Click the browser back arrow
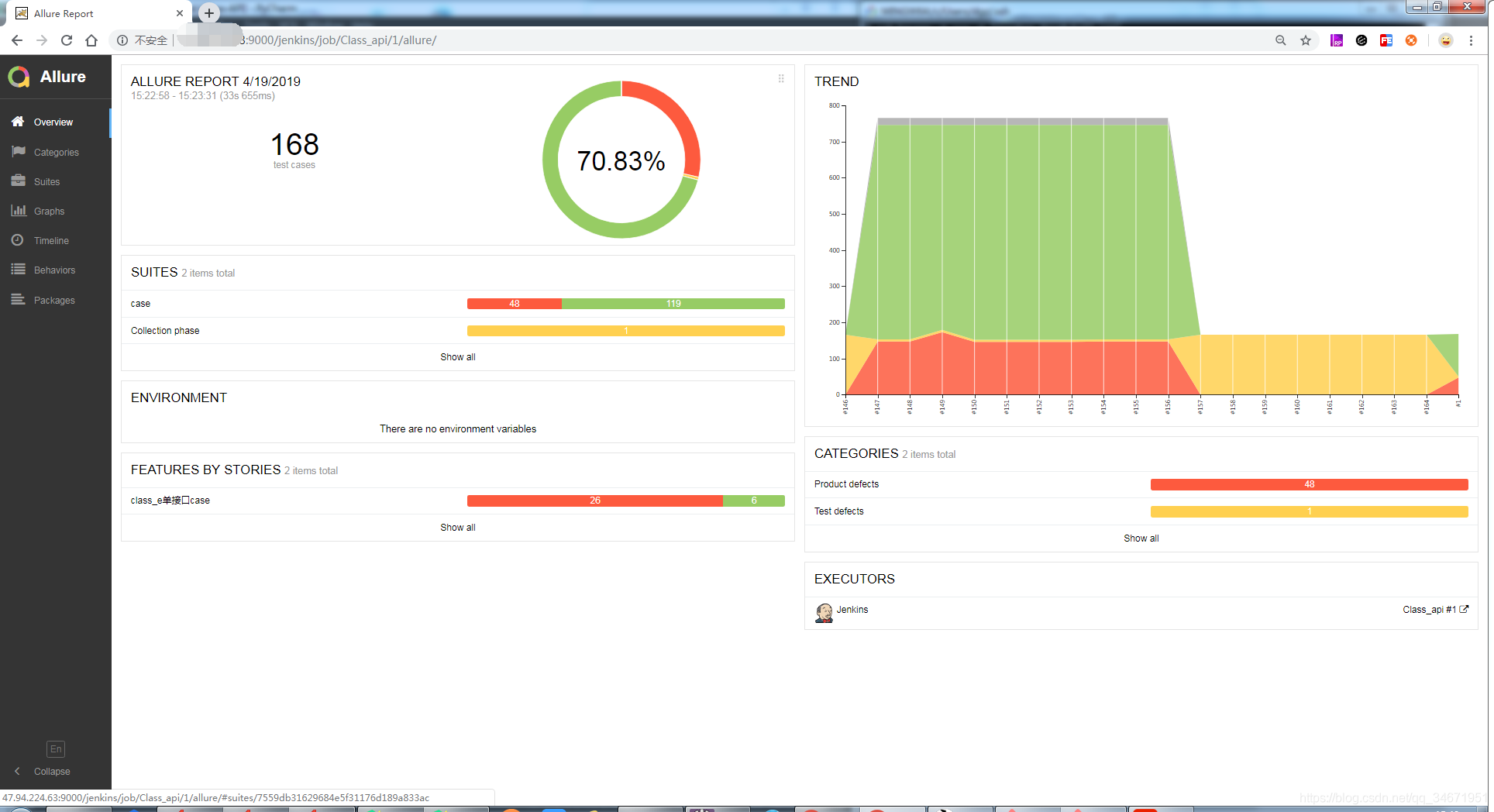1494x812 pixels. (17, 40)
